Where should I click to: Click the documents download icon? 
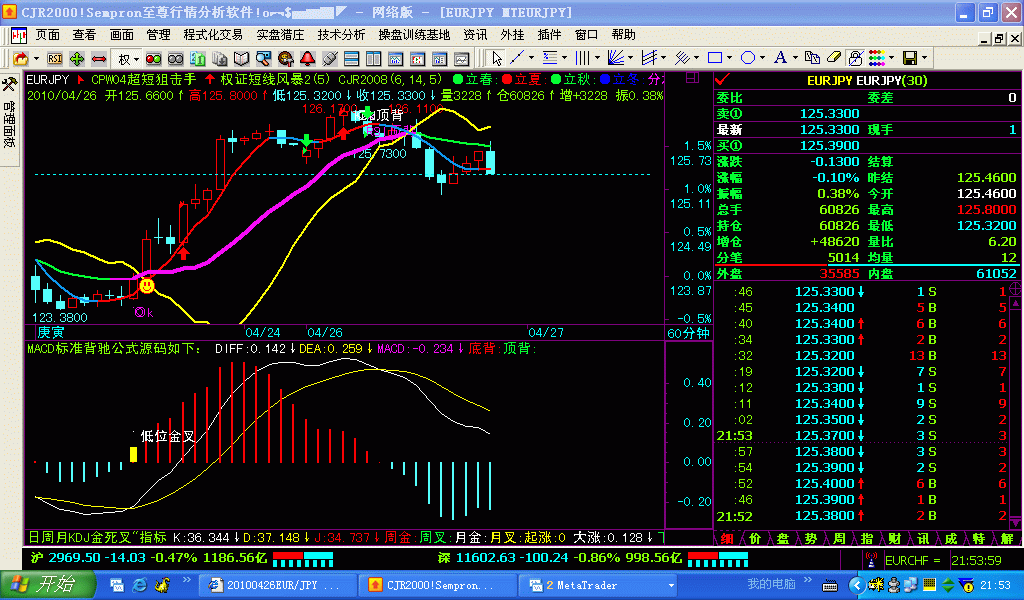219,59
